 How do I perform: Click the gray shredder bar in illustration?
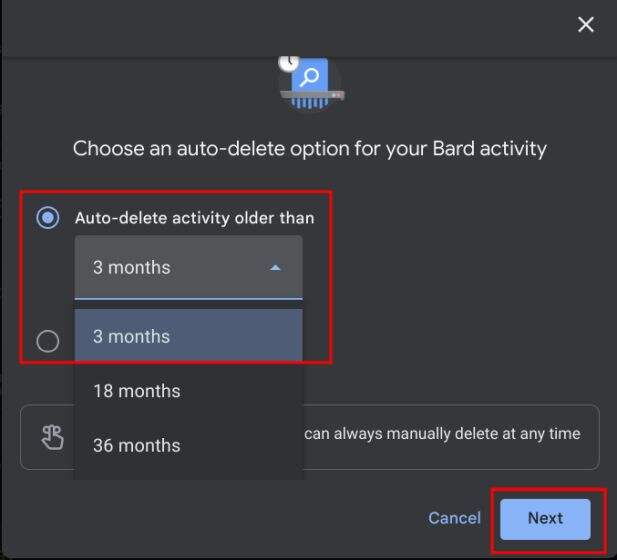point(311,95)
